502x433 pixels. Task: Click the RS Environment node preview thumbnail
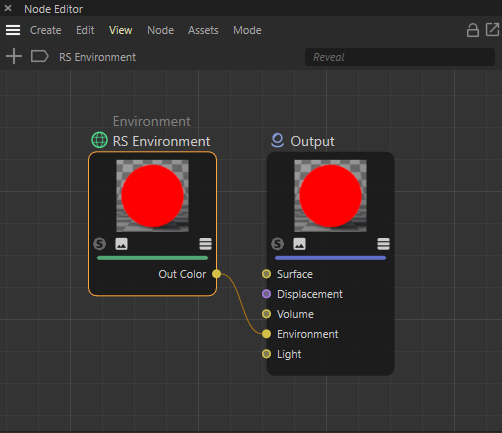(152, 196)
